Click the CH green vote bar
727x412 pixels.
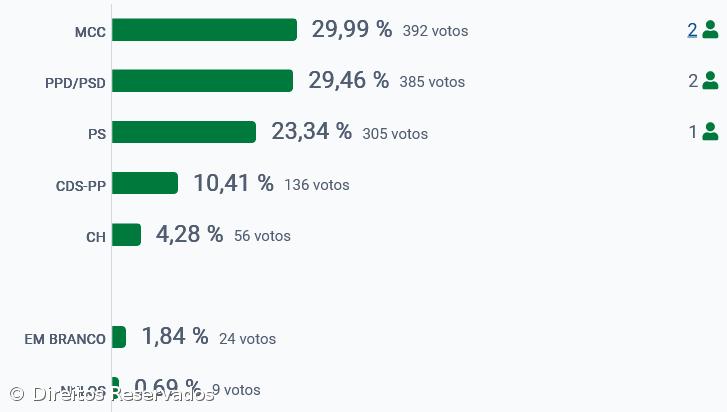[126, 234]
